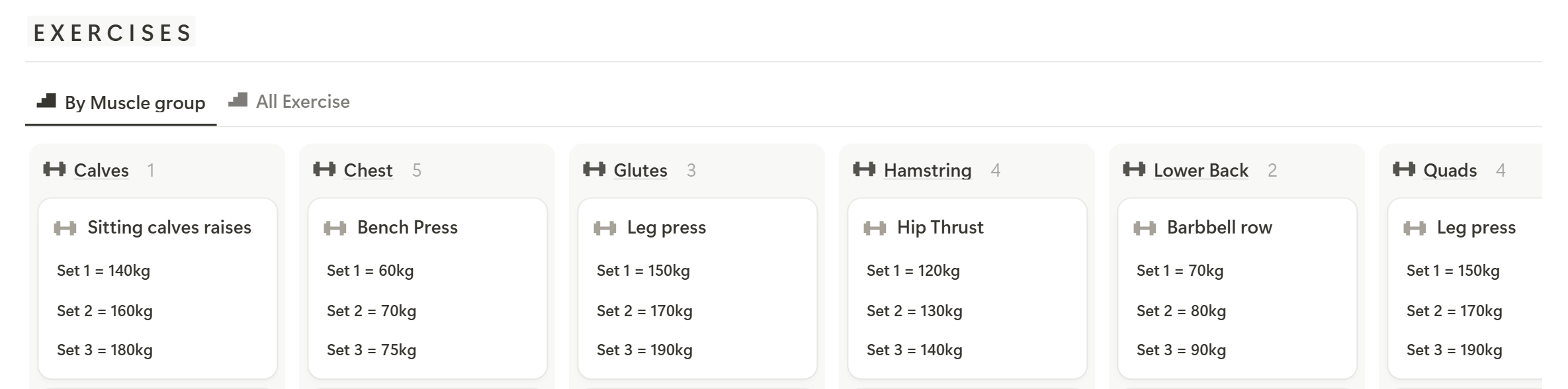The height and width of the screenshot is (389, 1568).
Task: Open the Quads group link
Action: click(1450, 170)
